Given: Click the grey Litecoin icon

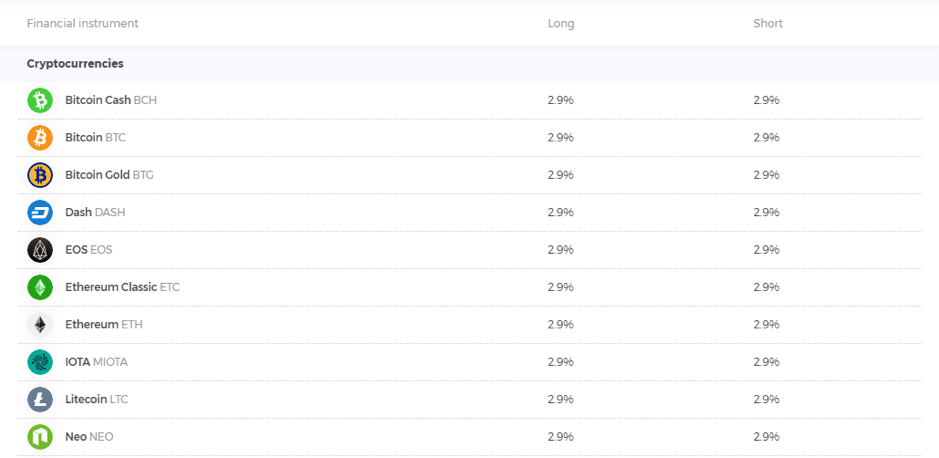Looking at the screenshot, I should pyautogui.click(x=40, y=399).
